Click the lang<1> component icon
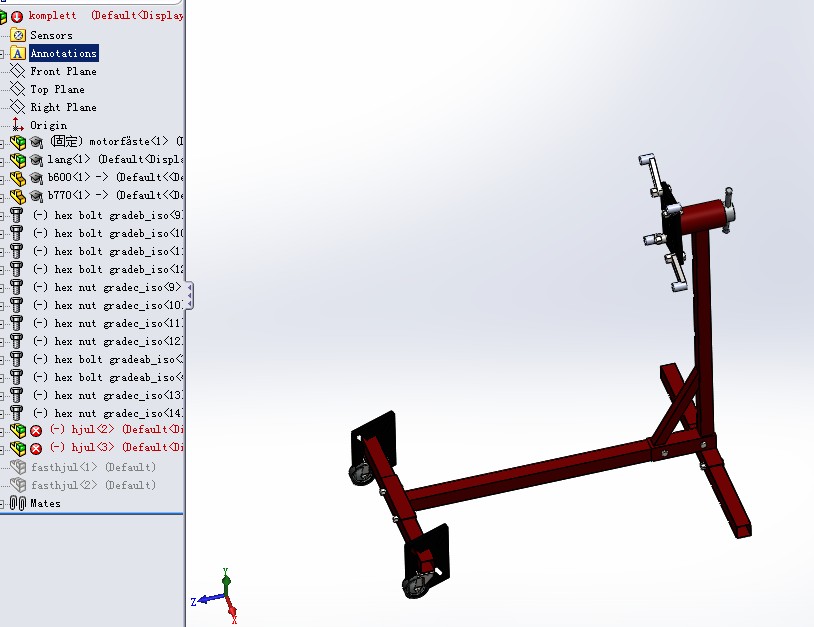 pyautogui.click(x=18, y=160)
